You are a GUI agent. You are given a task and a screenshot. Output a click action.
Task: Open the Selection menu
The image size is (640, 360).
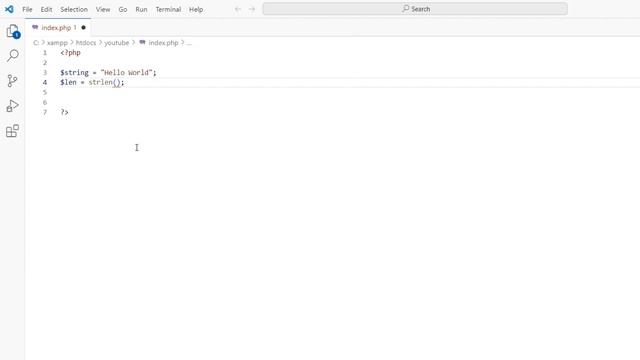point(74,9)
